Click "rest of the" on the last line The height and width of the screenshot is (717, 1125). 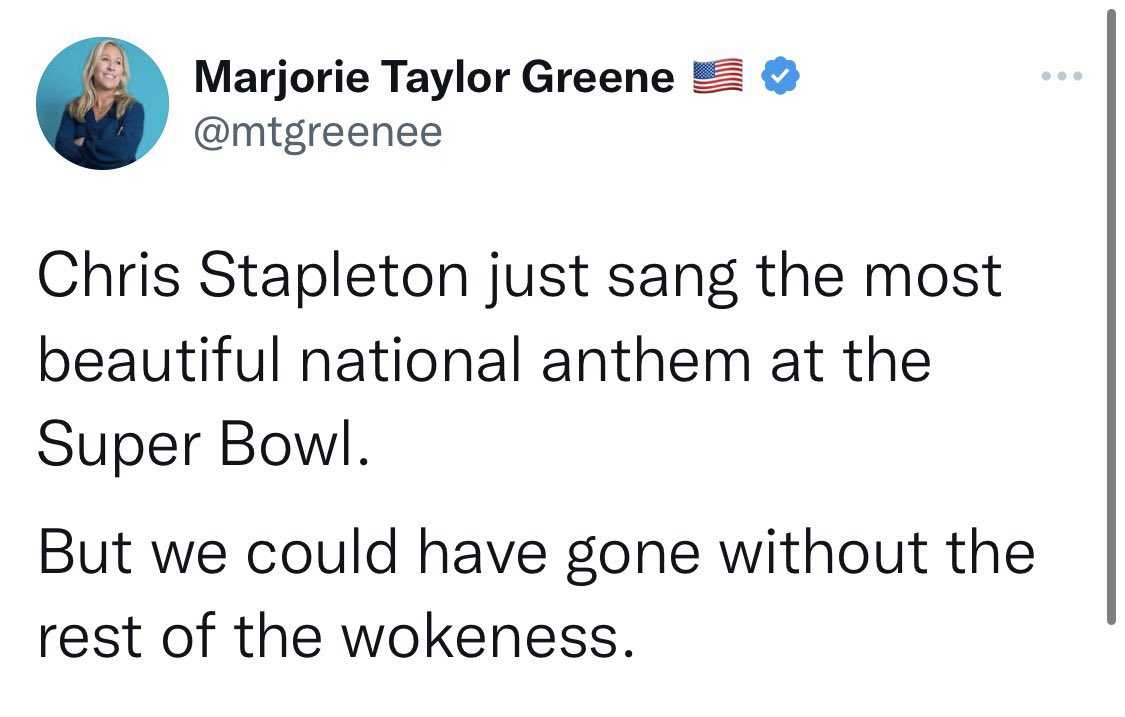[x=179, y=637]
